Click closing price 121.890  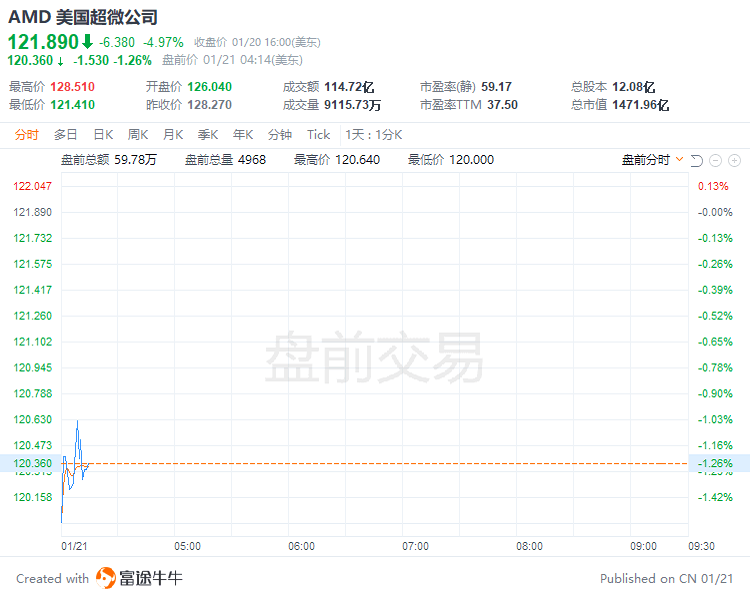tap(43, 42)
